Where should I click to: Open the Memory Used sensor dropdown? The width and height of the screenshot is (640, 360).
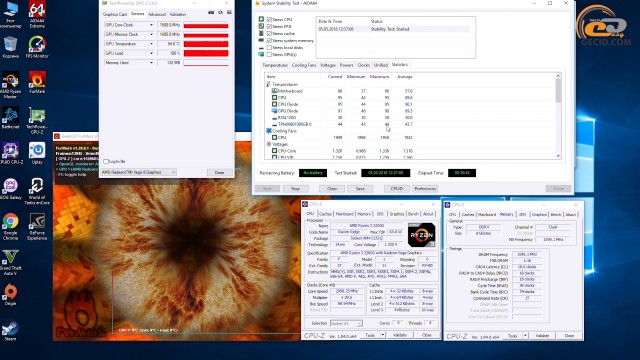(151, 63)
